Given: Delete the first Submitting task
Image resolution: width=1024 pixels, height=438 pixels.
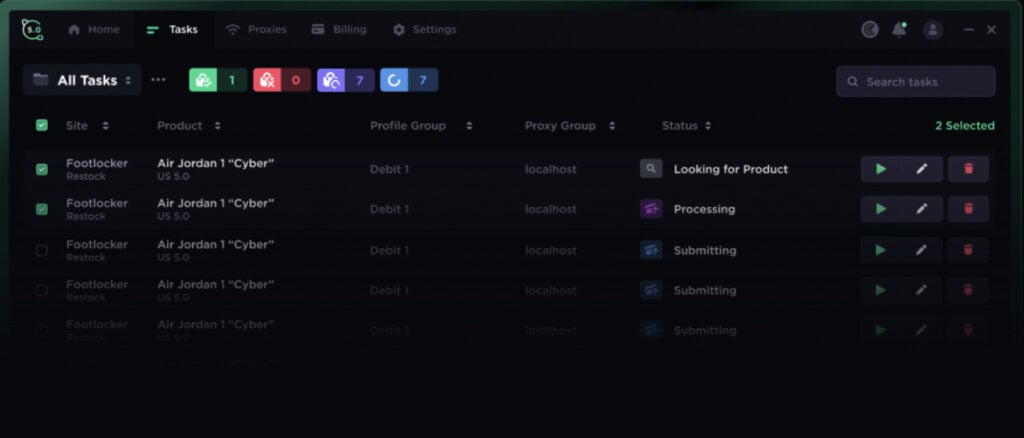Looking at the screenshot, I should (x=968, y=250).
